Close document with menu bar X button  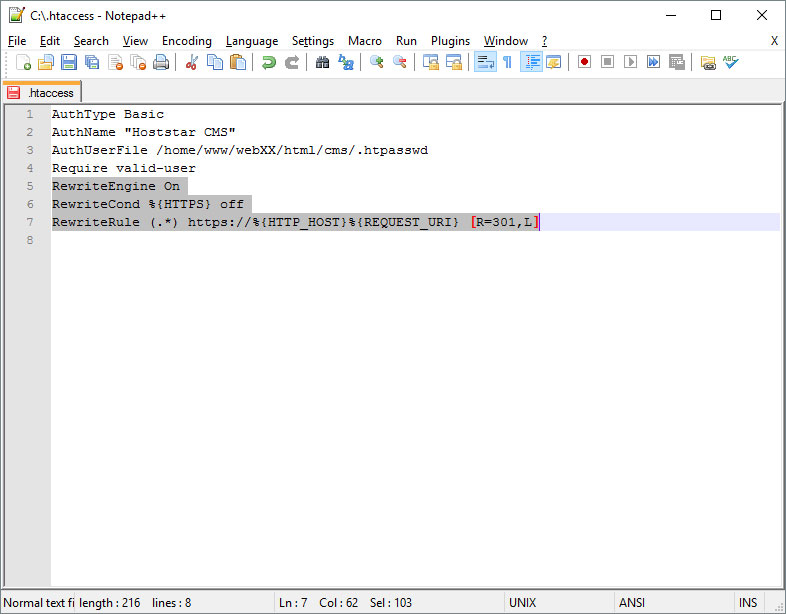tap(774, 41)
